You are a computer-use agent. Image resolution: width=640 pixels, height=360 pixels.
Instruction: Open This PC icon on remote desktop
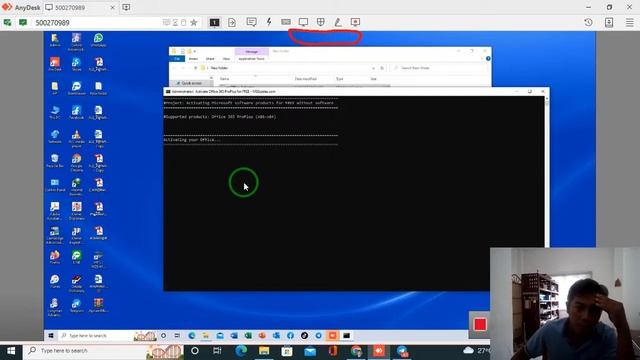(55, 112)
